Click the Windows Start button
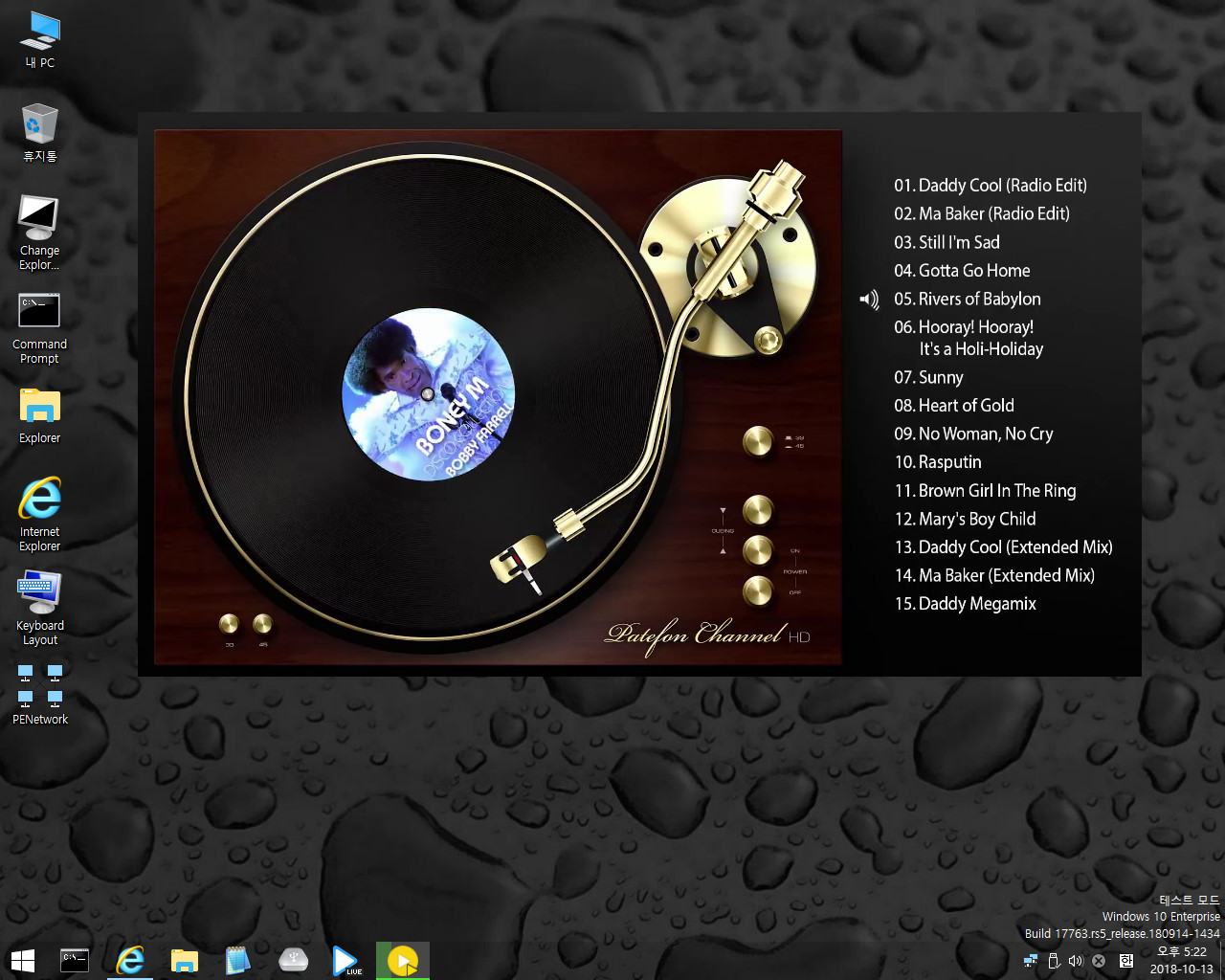This screenshot has width=1225, height=980. pyautogui.click(x=23, y=960)
